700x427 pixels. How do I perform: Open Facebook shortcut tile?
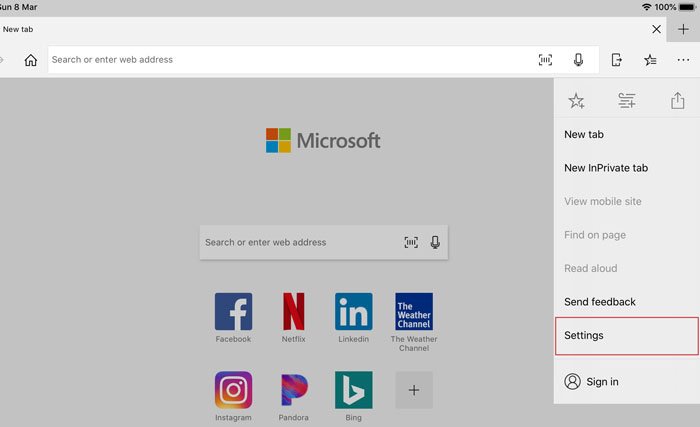(x=233, y=318)
